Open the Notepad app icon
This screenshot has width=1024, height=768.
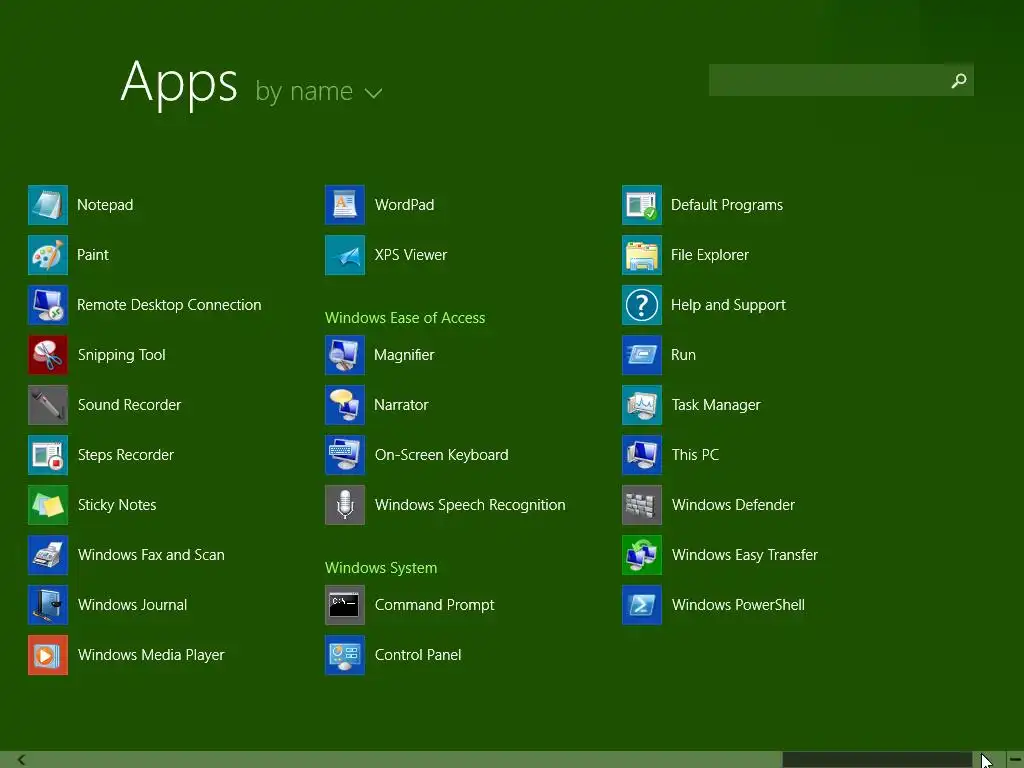point(48,205)
